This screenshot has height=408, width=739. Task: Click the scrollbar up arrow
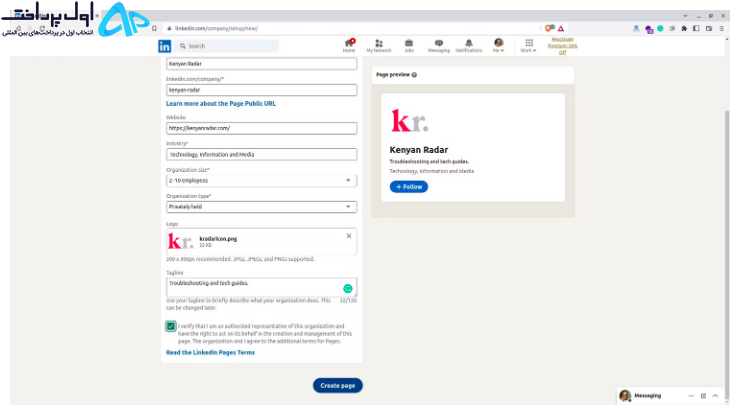727,41
